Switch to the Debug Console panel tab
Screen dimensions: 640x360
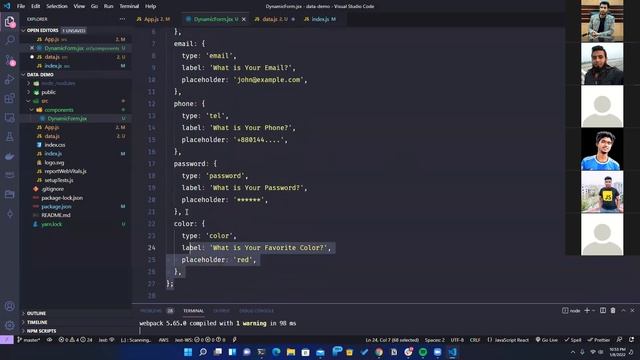point(257,311)
